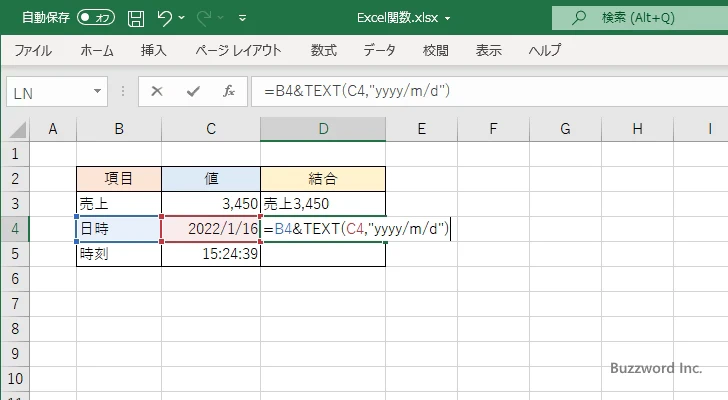Click cell B5 containing 時刻

coord(119,254)
